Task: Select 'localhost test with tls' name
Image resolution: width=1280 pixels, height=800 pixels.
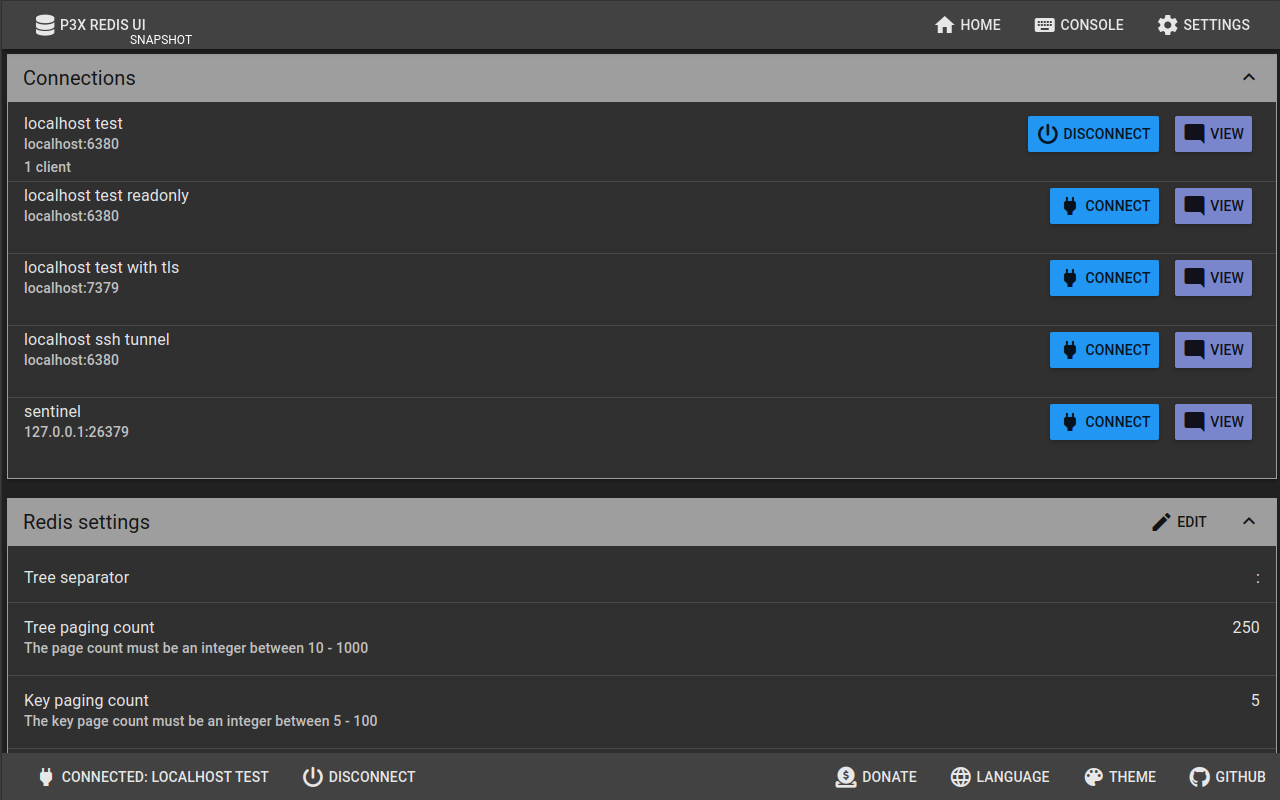Action: tap(101, 268)
